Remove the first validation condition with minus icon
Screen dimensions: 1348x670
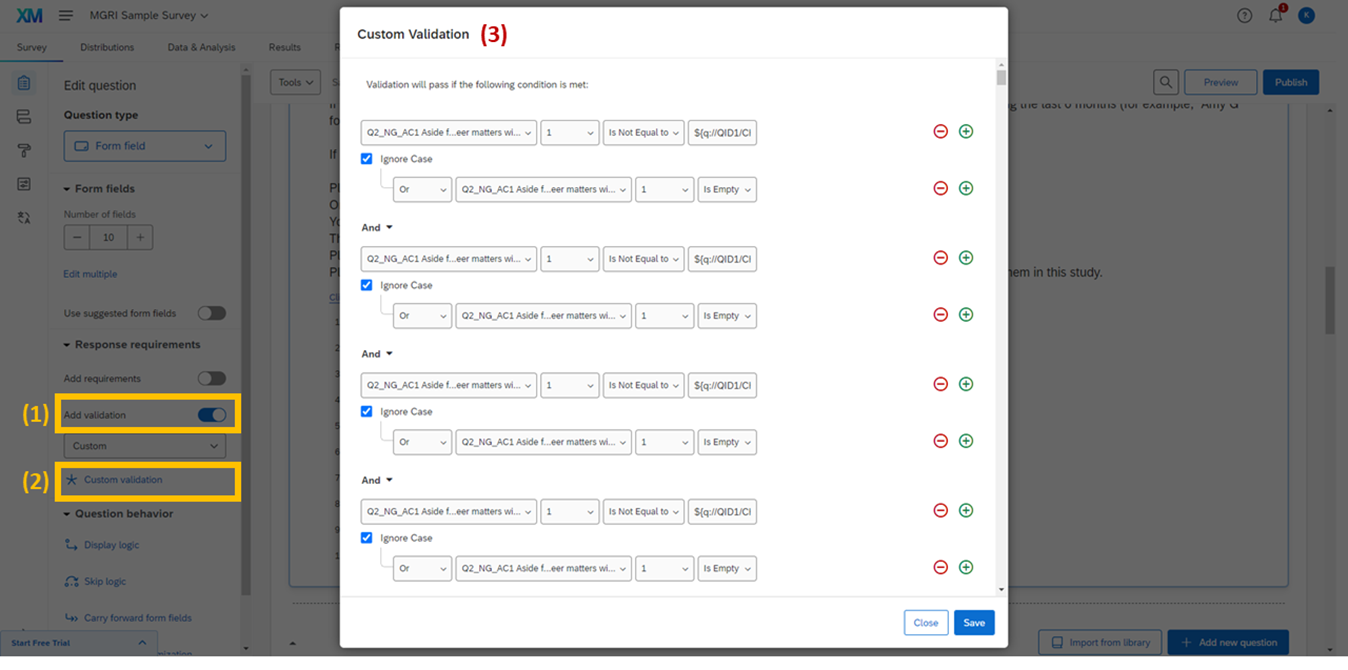(940, 131)
